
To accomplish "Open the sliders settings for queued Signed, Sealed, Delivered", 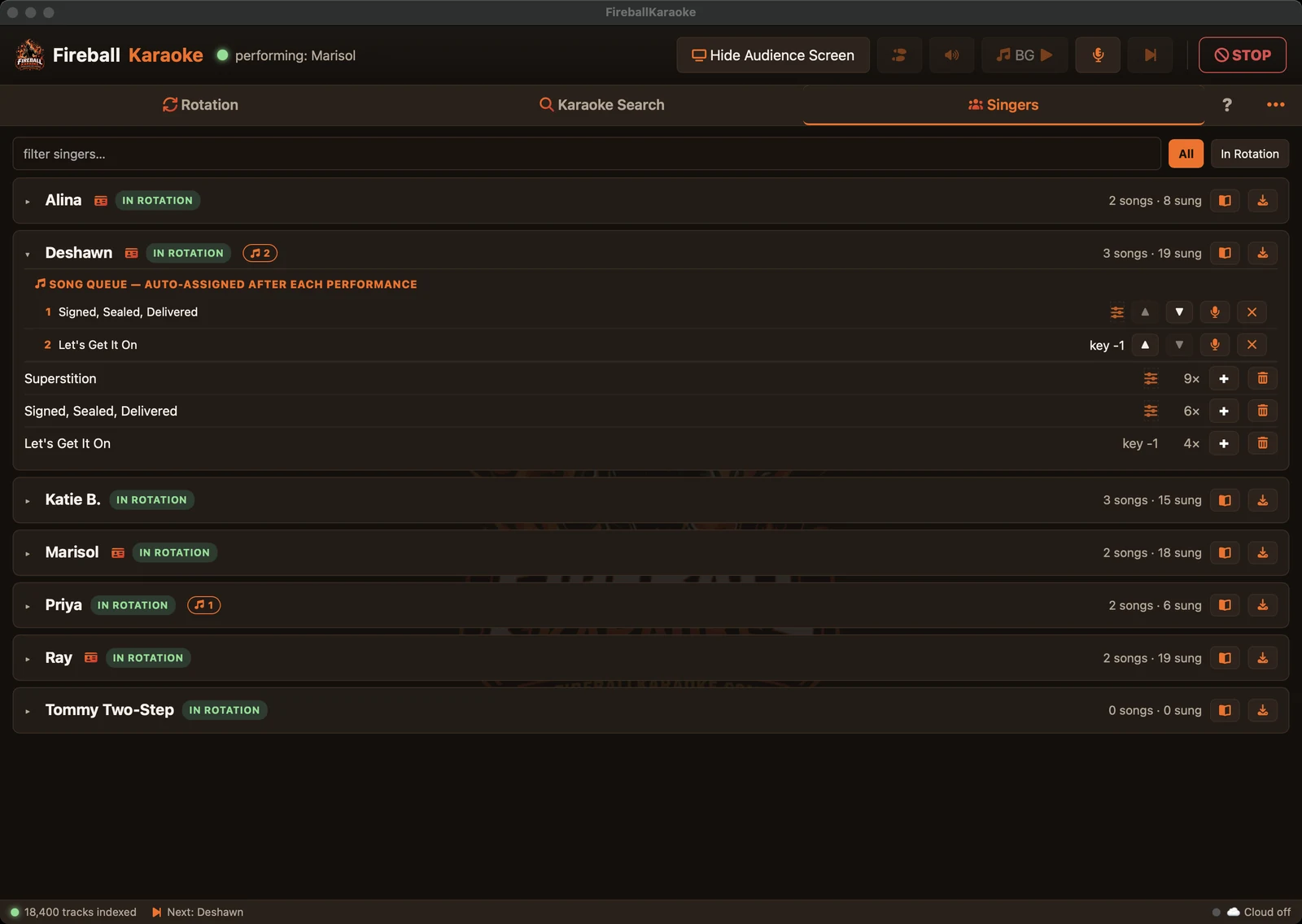I will point(1117,312).
